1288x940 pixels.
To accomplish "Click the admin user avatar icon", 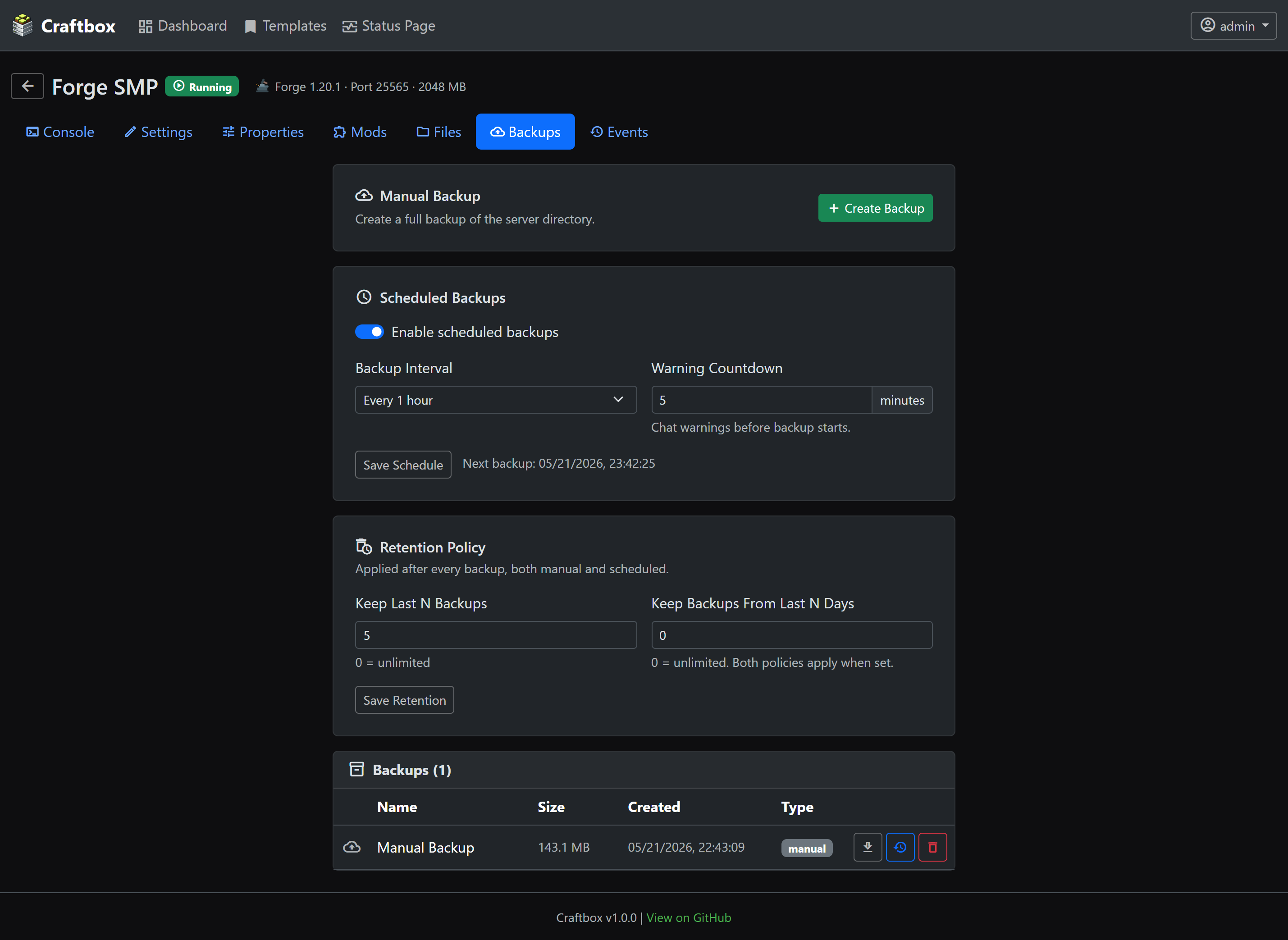I will click(x=1208, y=26).
